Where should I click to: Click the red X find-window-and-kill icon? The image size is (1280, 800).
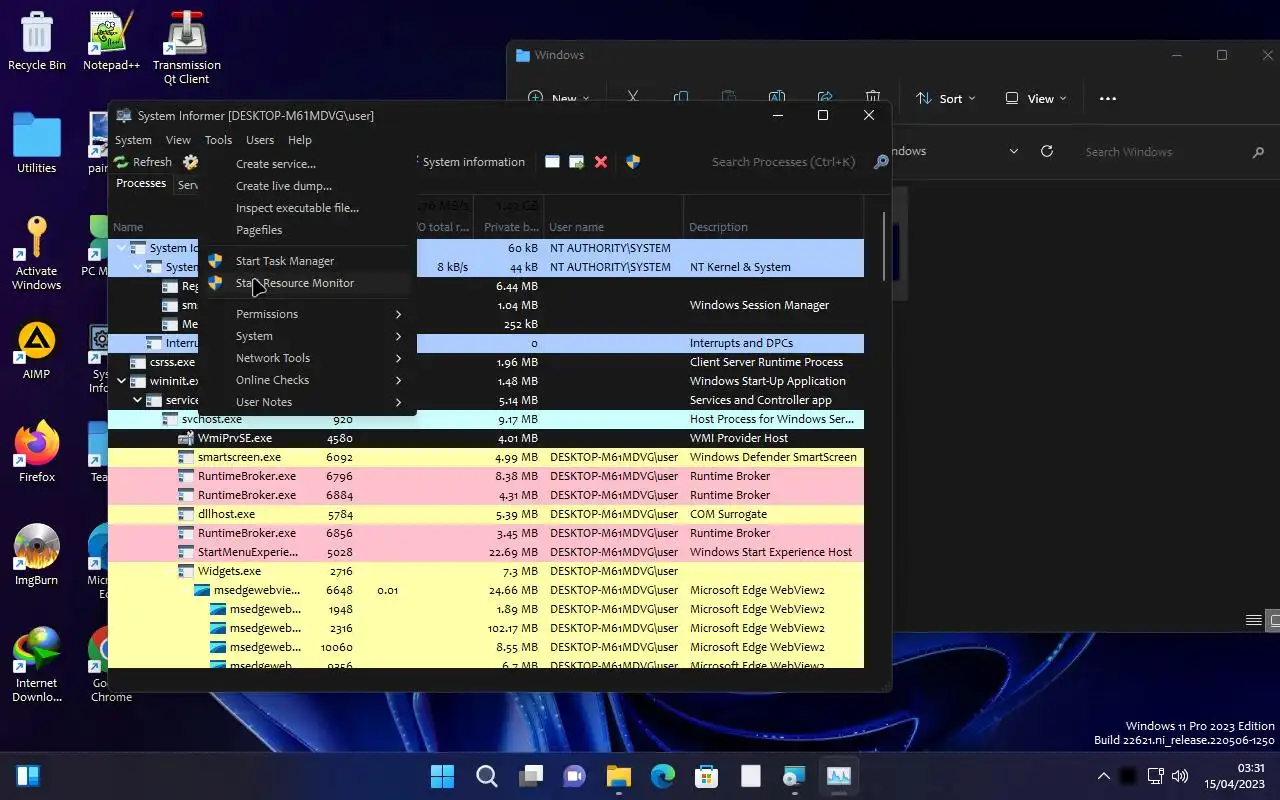tap(601, 162)
